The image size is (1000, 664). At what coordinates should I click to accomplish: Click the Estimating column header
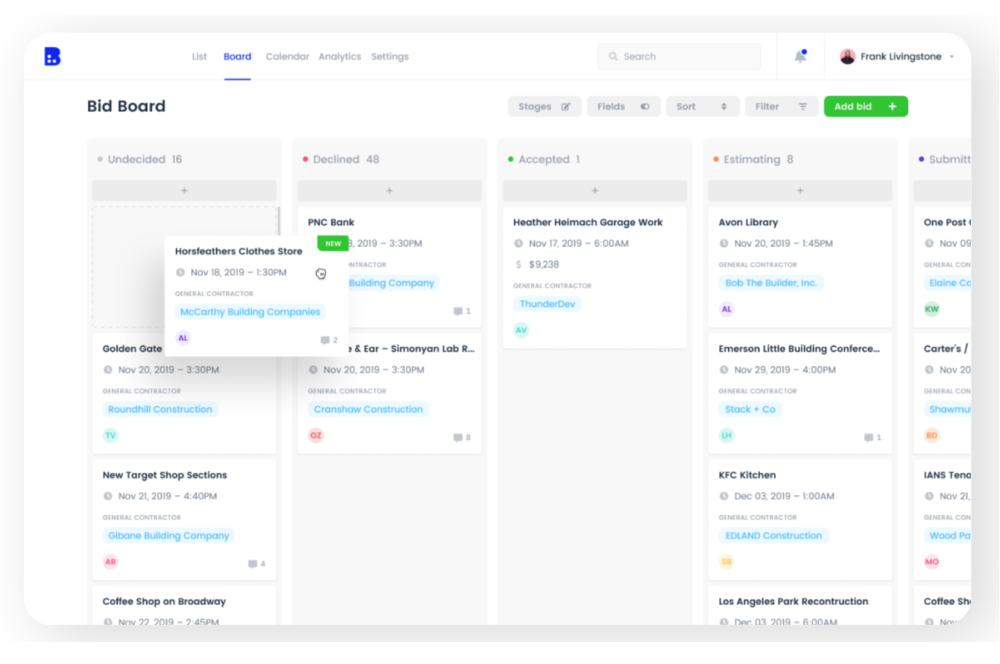[x=753, y=159]
